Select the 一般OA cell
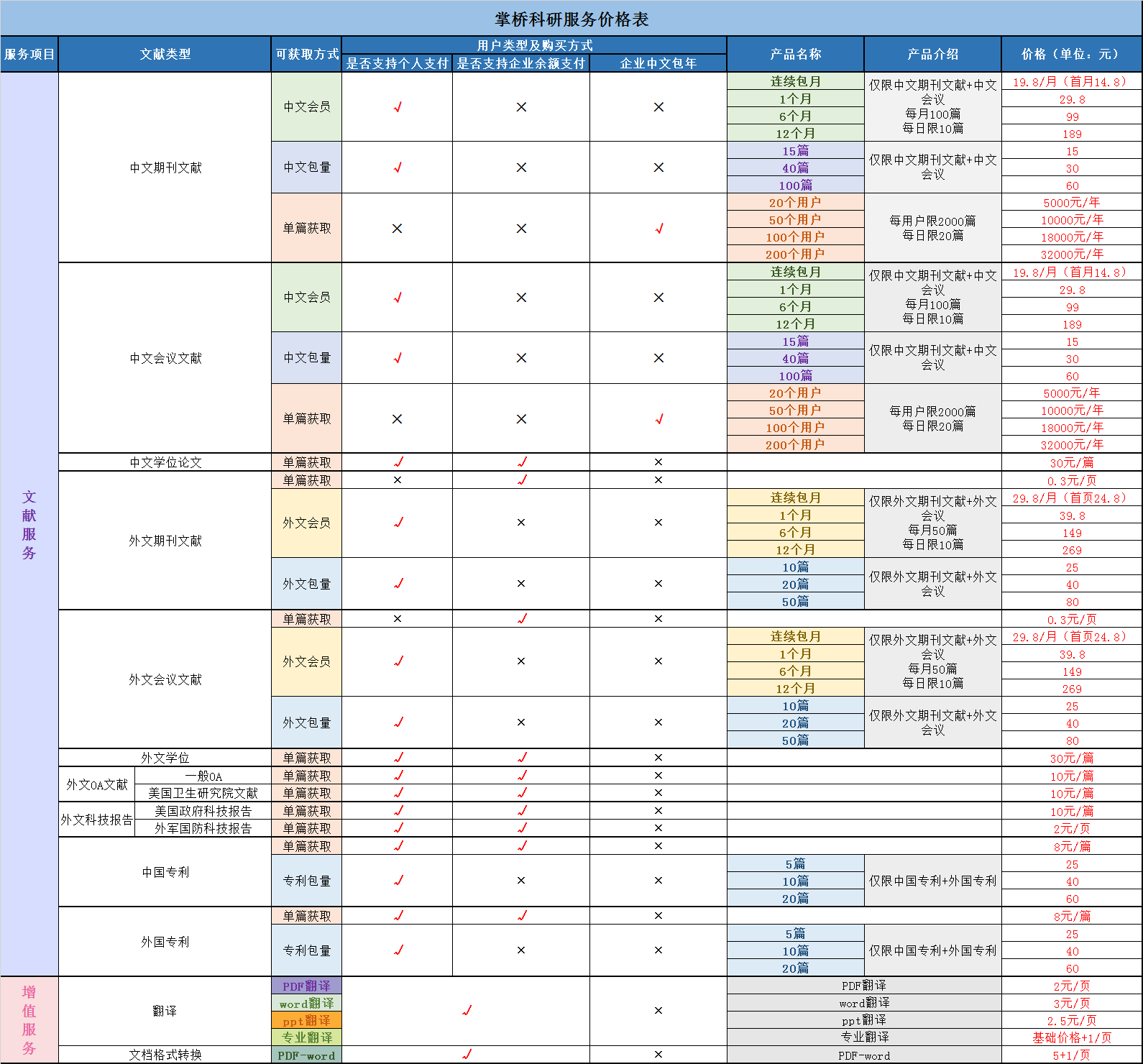 click(x=203, y=776)
